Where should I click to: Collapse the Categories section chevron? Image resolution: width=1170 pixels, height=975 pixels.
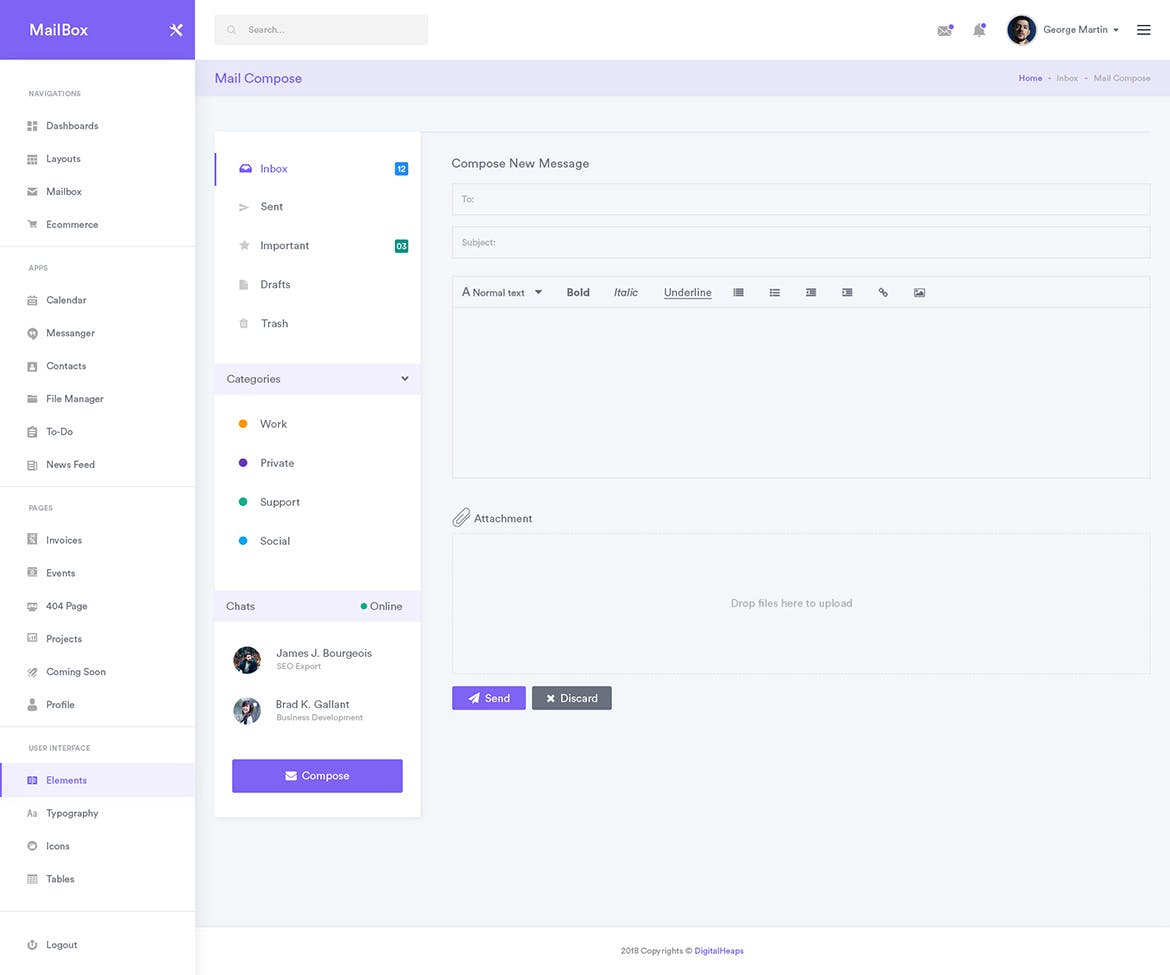tap(404, 379)
